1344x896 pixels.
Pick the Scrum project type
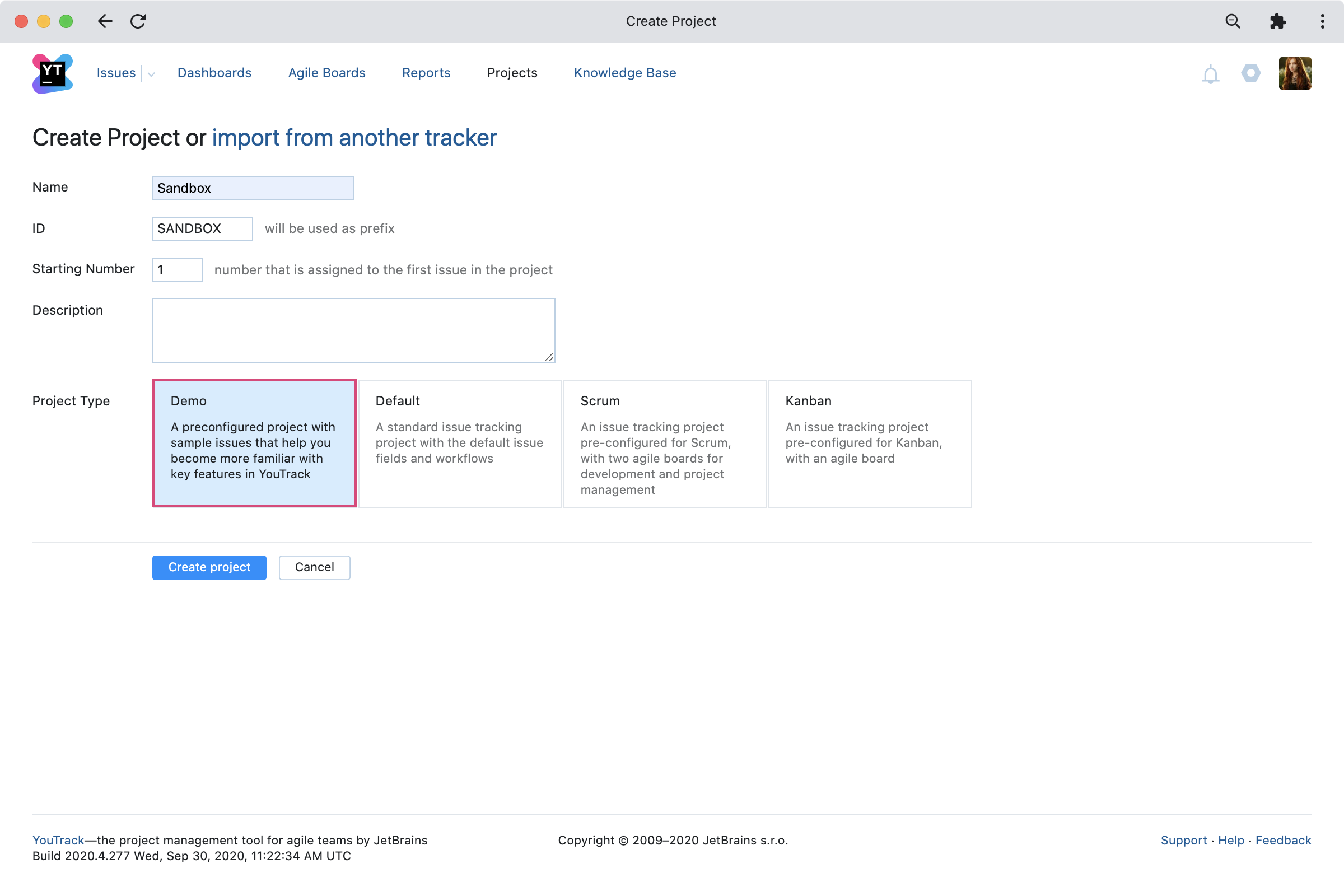pos(665,443)
